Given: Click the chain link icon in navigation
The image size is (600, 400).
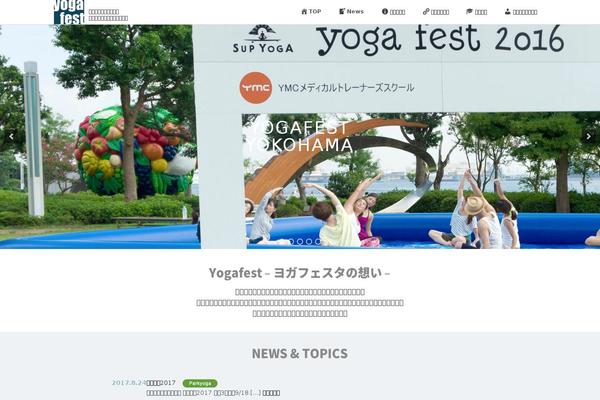Looking at the screenshot, I should (426, 11).
